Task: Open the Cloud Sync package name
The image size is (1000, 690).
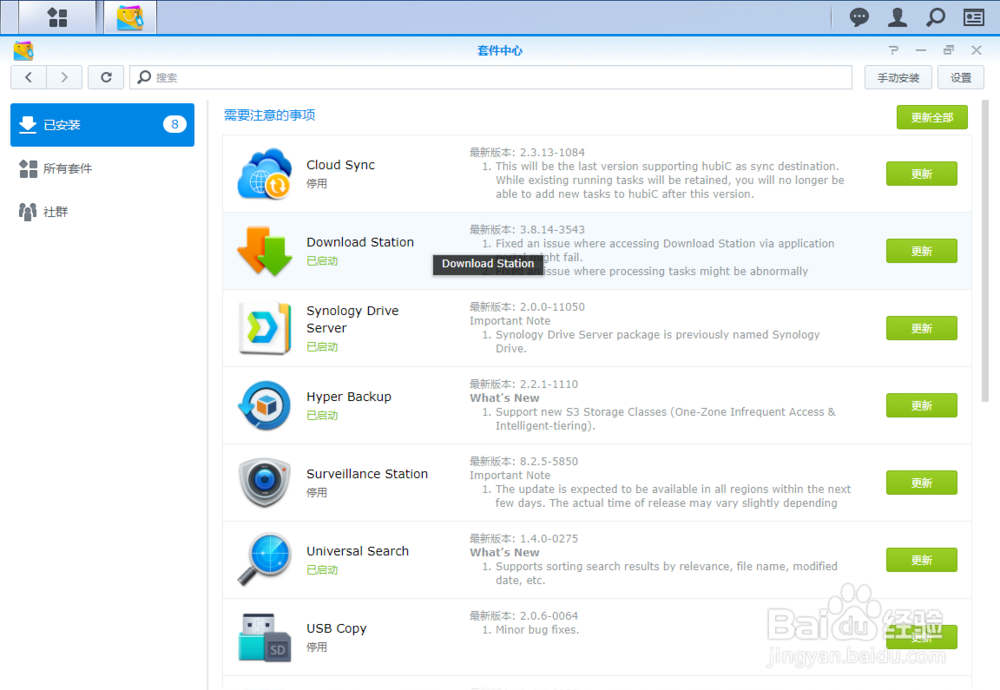Action: [x=341, y=165]
